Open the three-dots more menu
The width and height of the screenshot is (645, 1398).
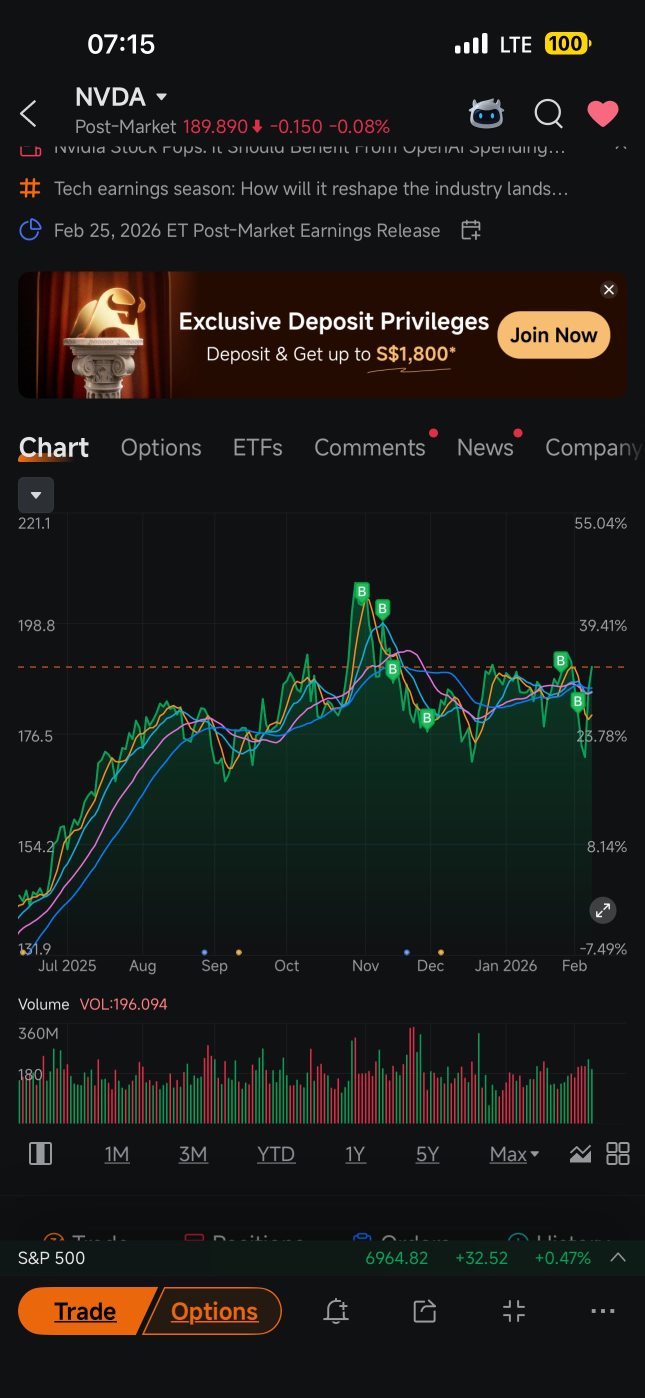tap(602, 1311)
